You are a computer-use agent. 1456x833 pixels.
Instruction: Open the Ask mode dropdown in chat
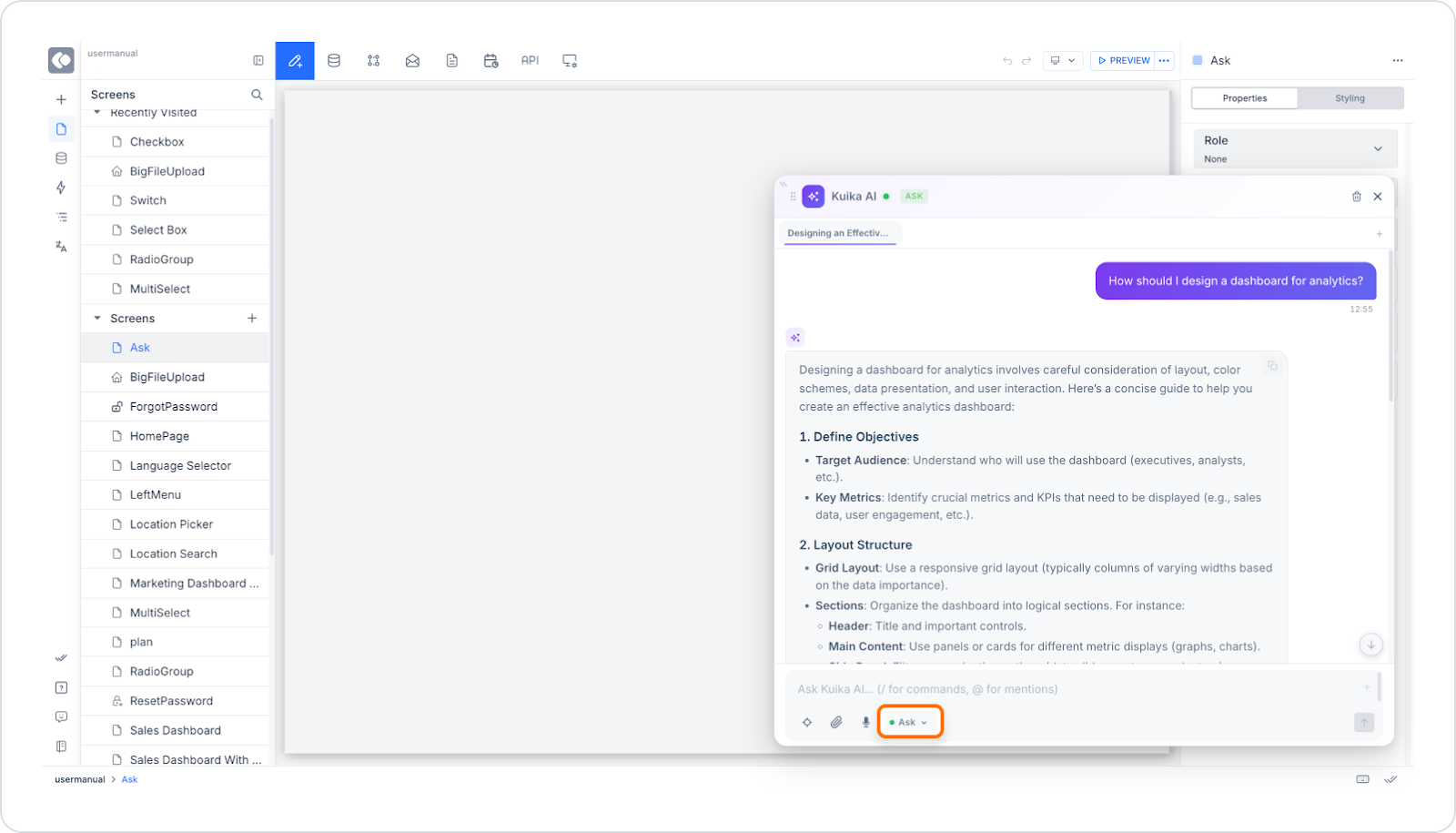pyautogui.click(x=909, y=722)
